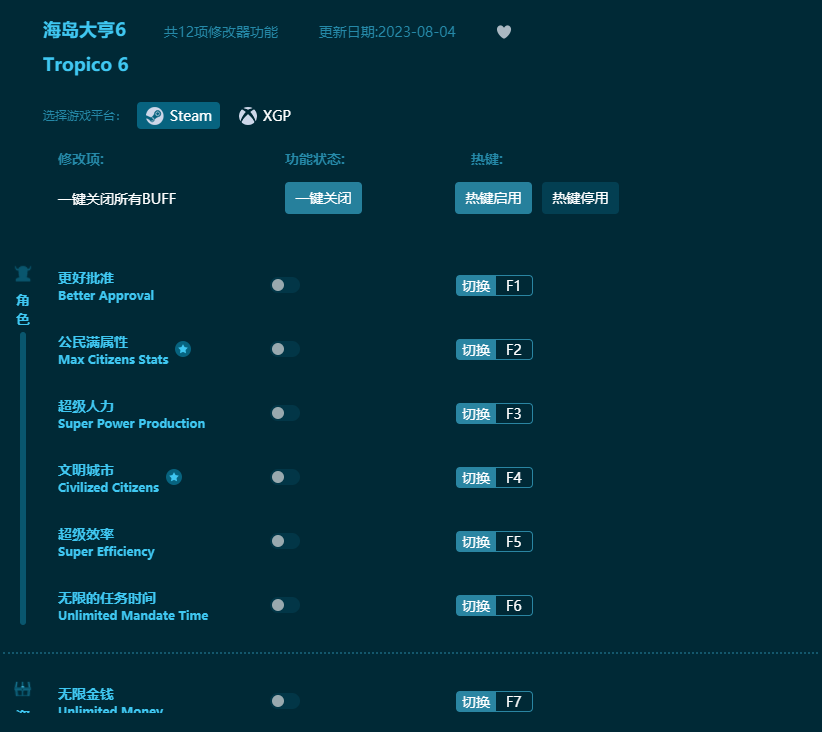
Task: Click the Xbox XGP logo icon
Action: pos(248,116)
